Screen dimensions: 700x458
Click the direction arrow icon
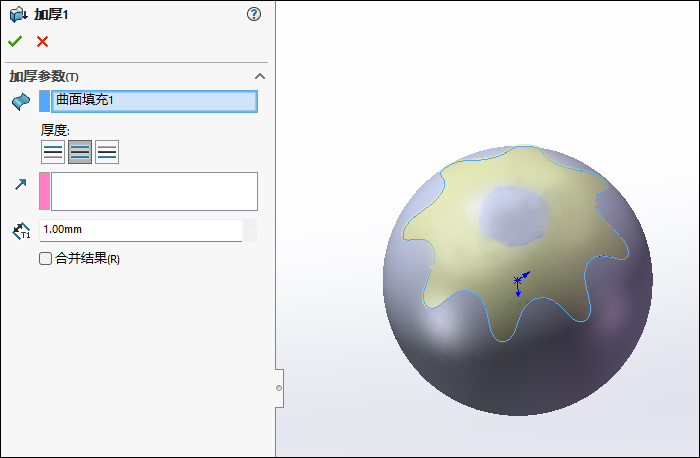[x=21, y=184]
